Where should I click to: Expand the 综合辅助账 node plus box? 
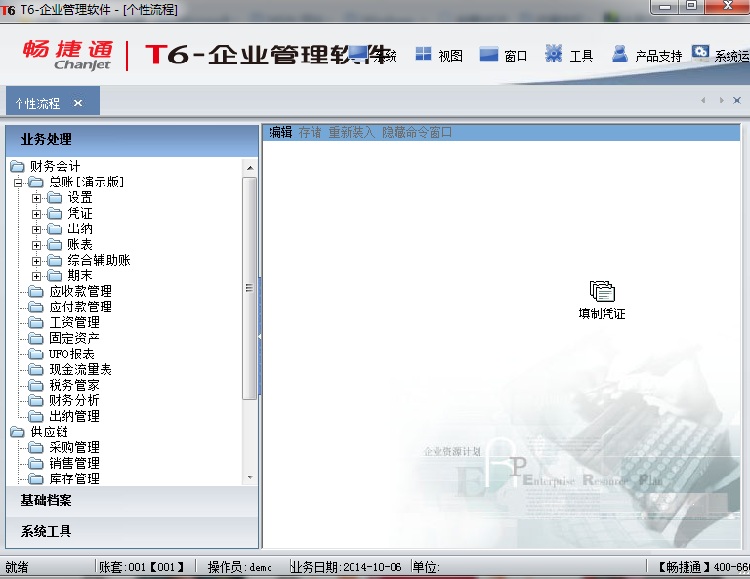point(36,261)
